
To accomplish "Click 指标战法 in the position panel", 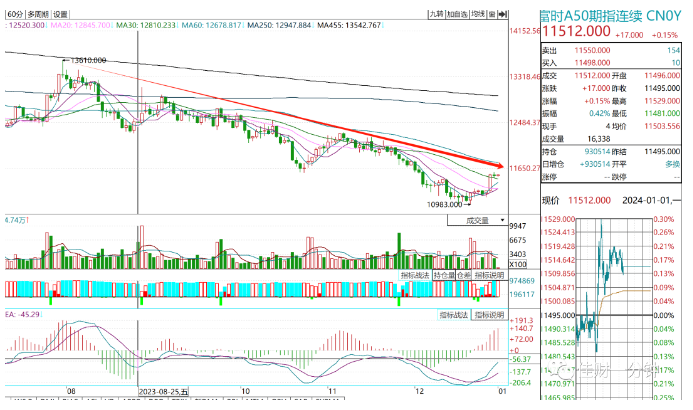I will click(x=415, y=275).
